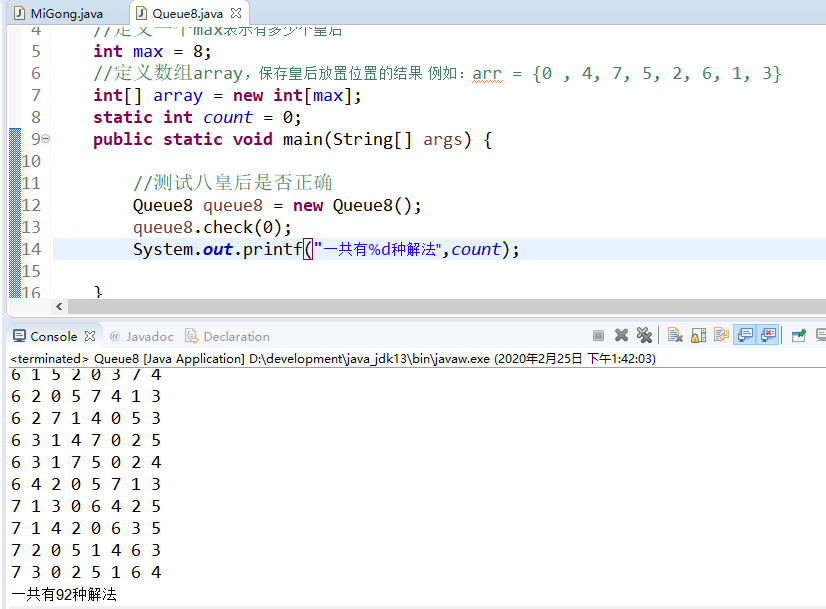Click 'array' in the array declaration line
Screen dimensions: 826x609
pos(178,96)
